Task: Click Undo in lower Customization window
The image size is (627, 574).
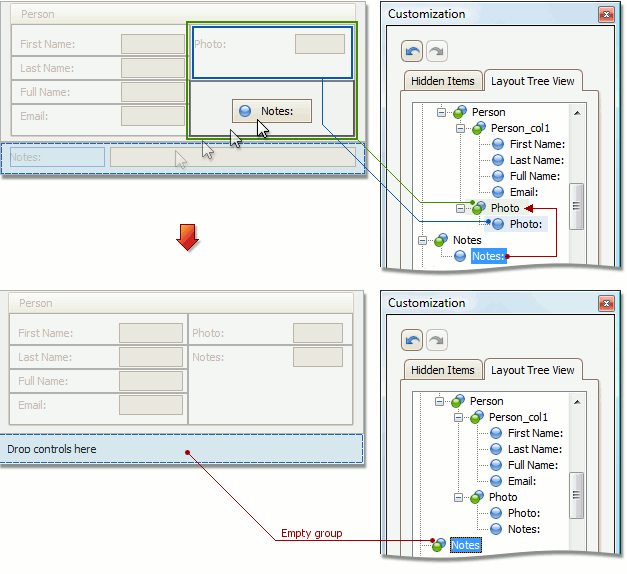Action: 411,340
